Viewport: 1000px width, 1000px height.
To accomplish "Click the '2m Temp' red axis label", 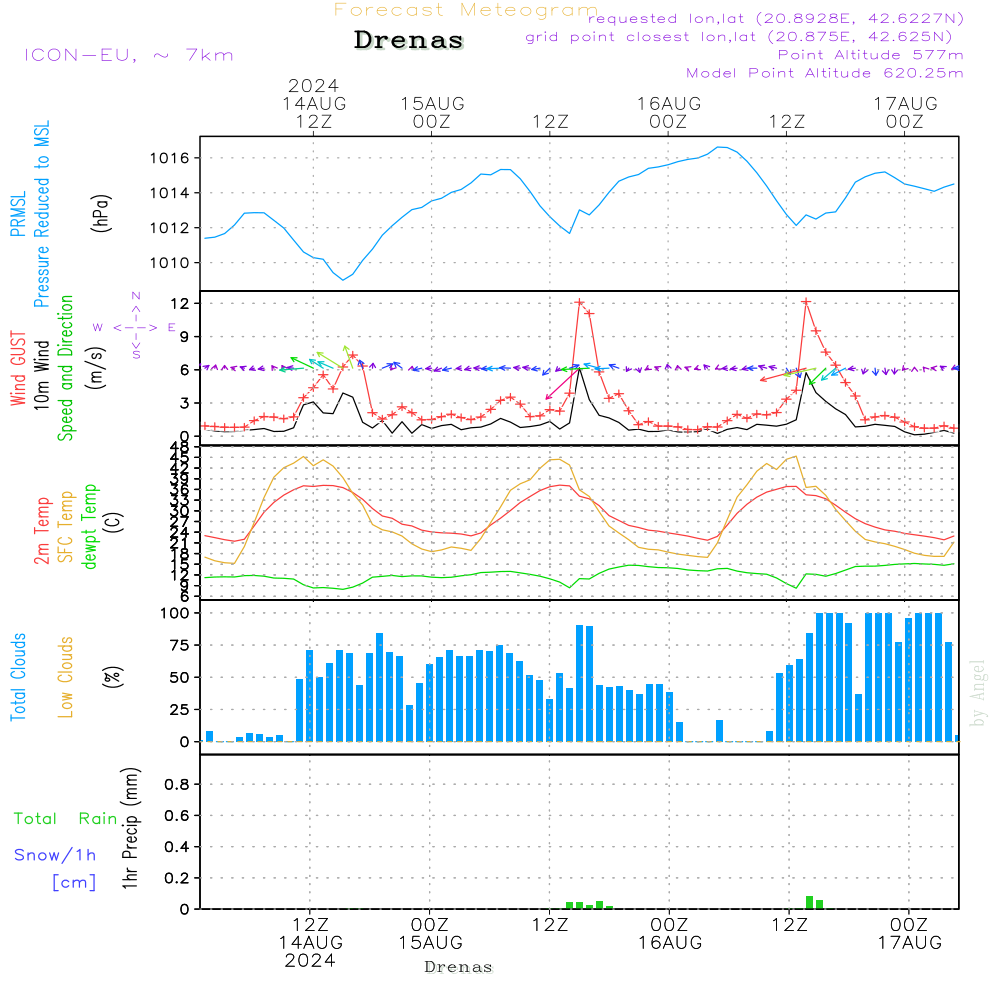I will [x=41, y=531].
